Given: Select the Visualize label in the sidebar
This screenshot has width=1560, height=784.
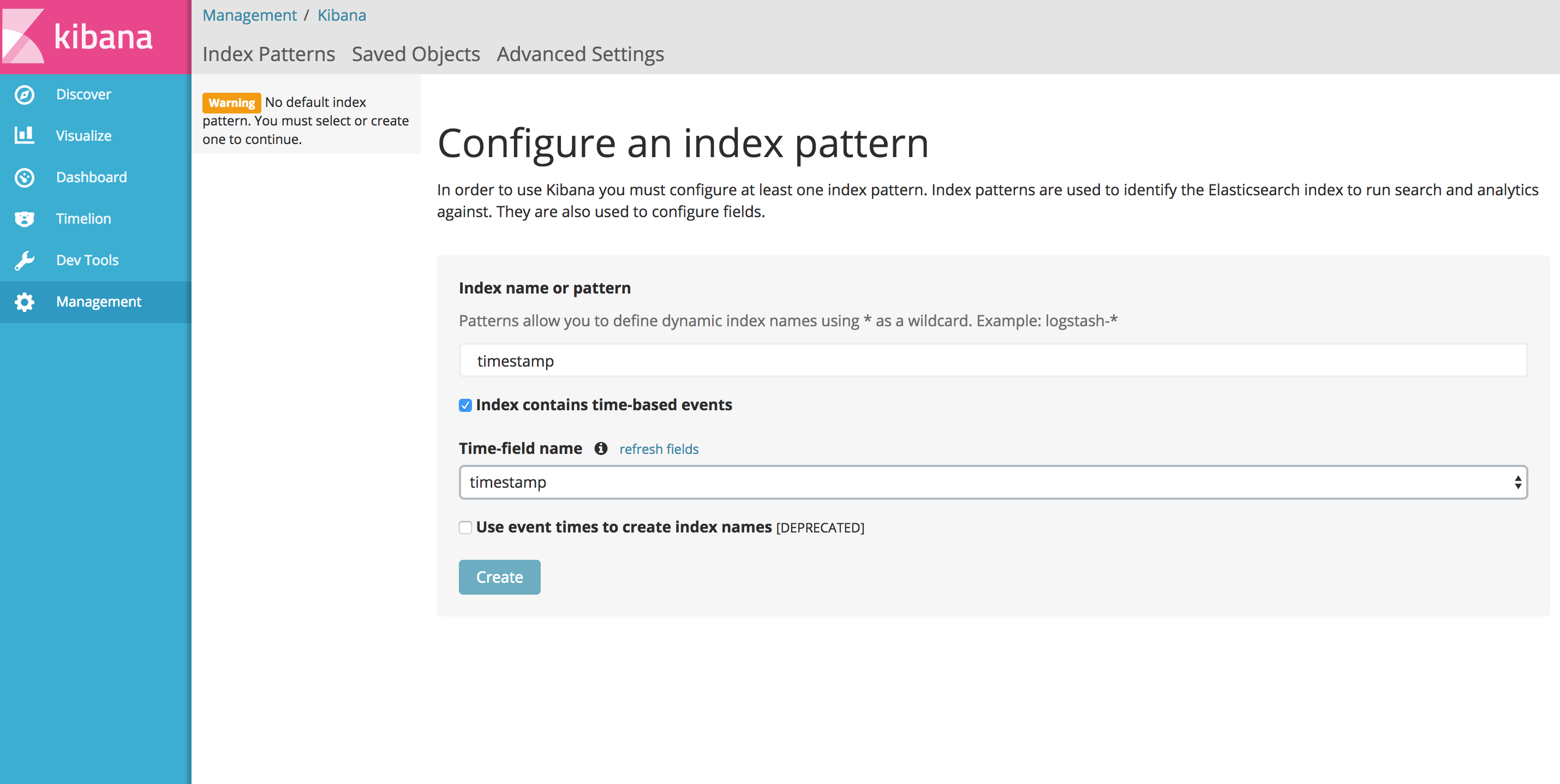Looking at the screenshot, I should [x=83, y=136].
